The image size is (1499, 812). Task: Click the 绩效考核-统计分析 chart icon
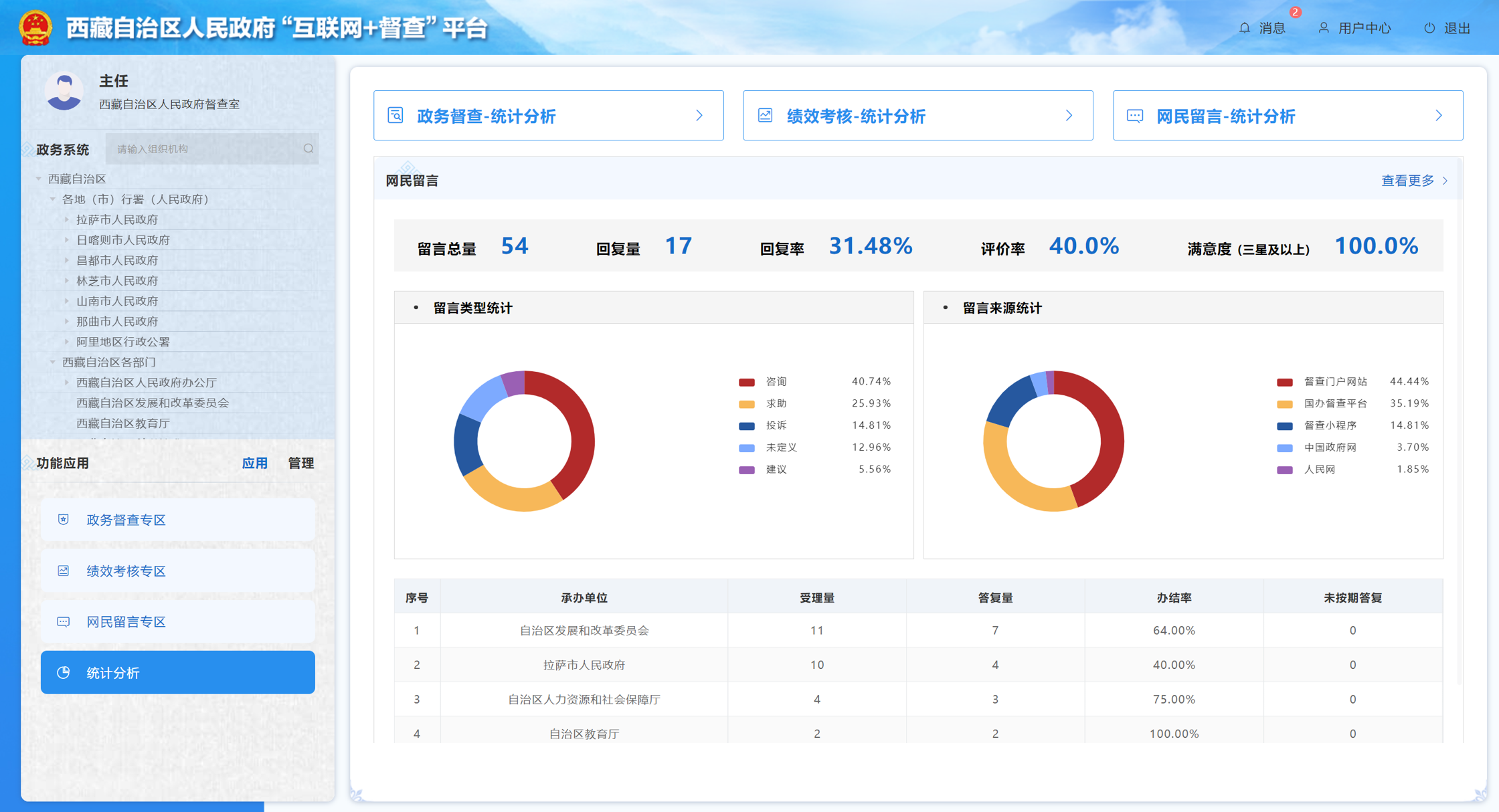765,116
